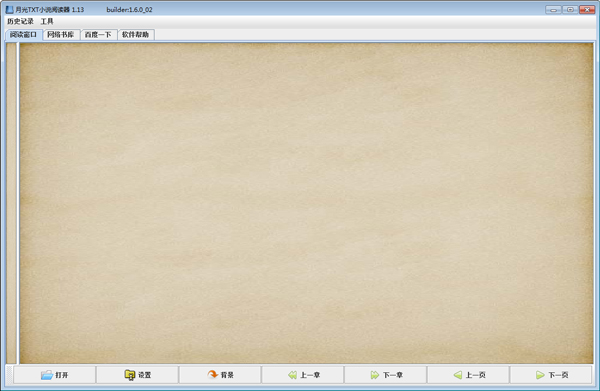Advance to the next page with 下一页
This screenshot has width=600, height=391.
(551, 375)
